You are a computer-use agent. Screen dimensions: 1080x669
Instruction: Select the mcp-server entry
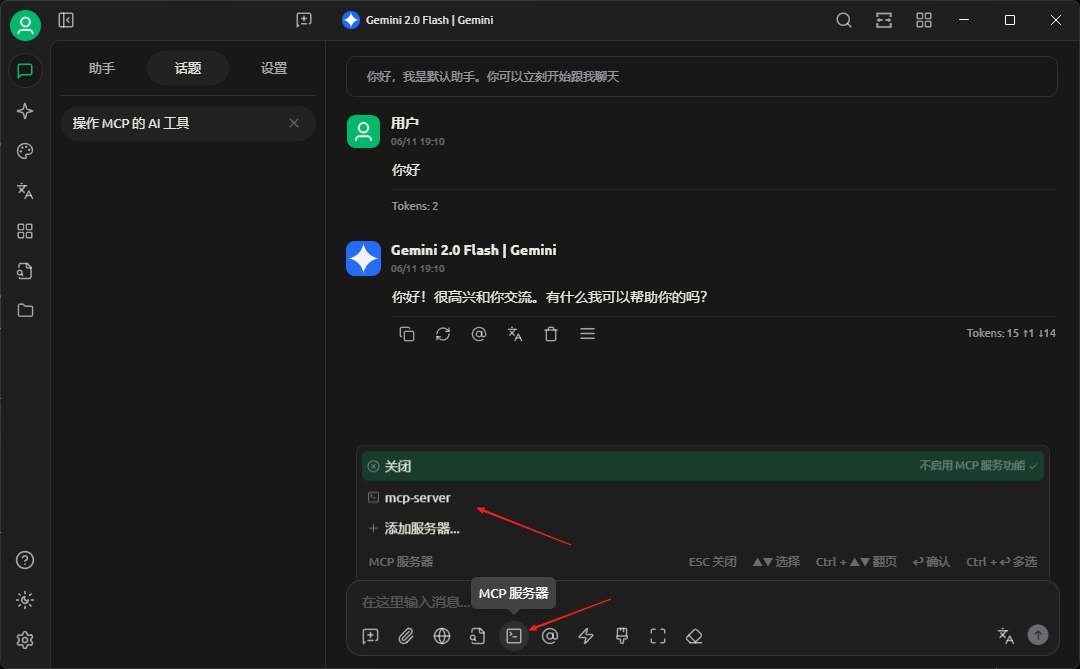tap(703, 497)
